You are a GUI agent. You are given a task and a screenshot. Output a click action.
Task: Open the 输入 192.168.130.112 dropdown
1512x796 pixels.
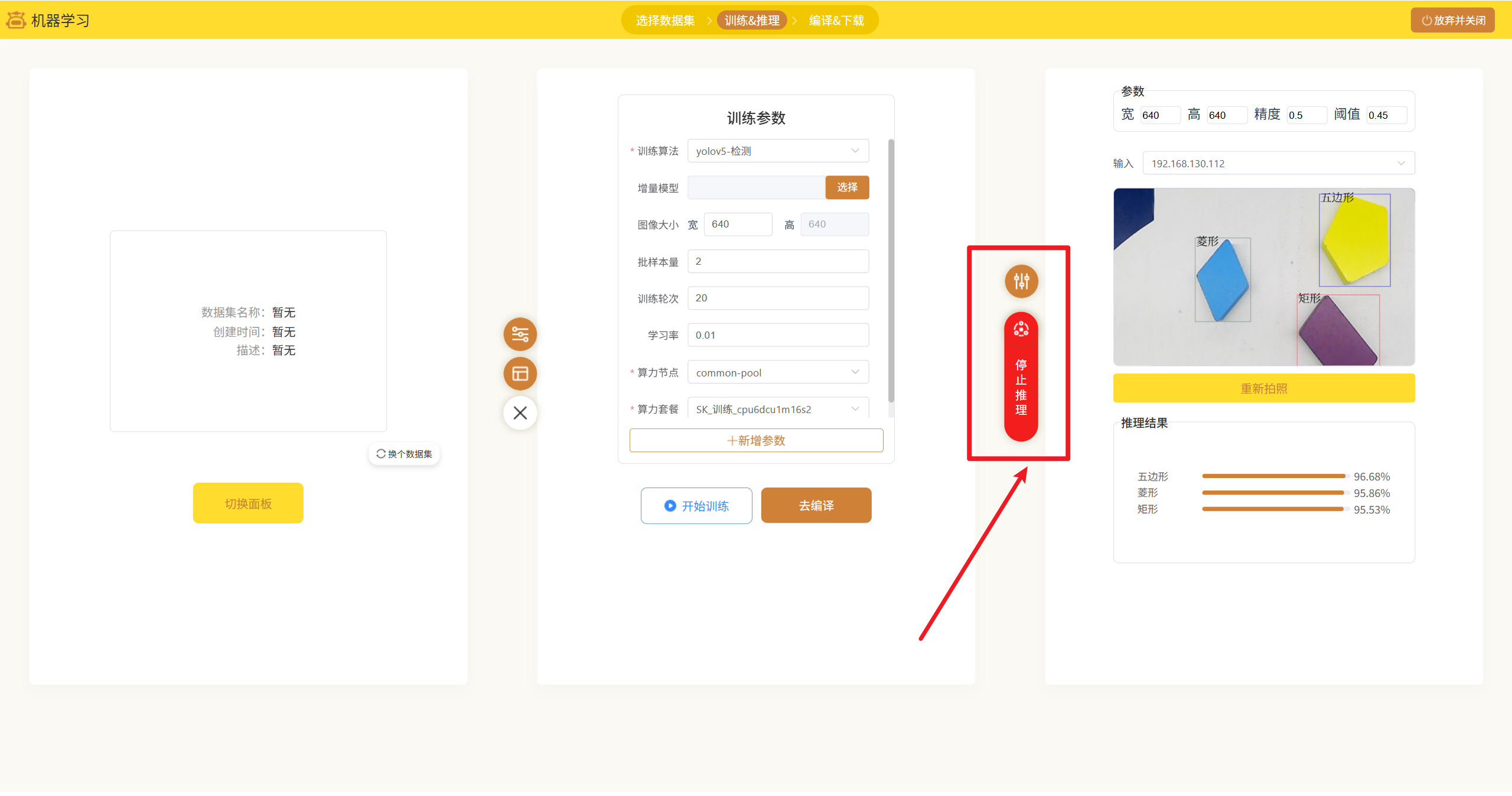[x=1278, y=163]
